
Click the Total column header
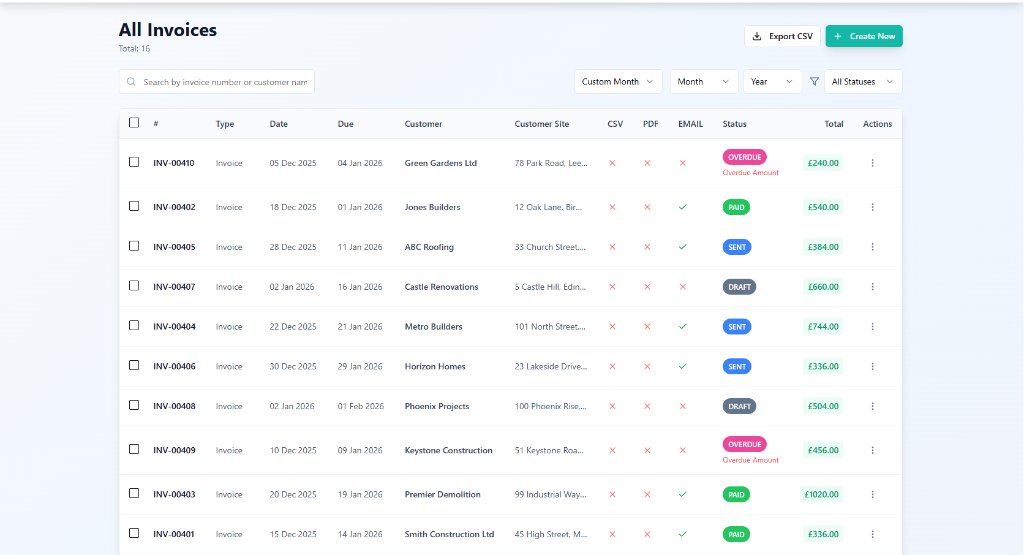[834, 124]
